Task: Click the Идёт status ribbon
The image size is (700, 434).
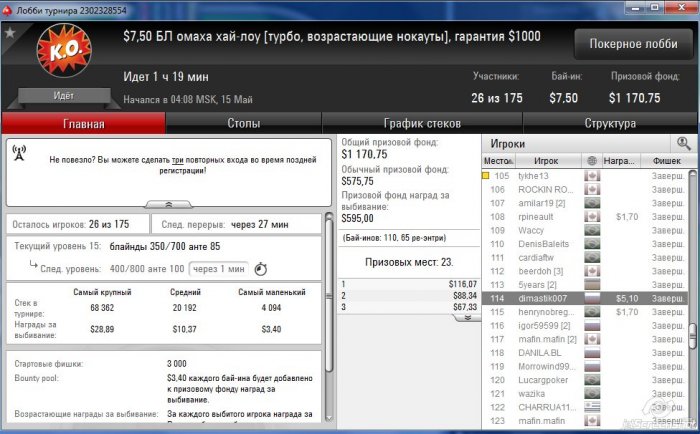Action: [x=64, y=96]
